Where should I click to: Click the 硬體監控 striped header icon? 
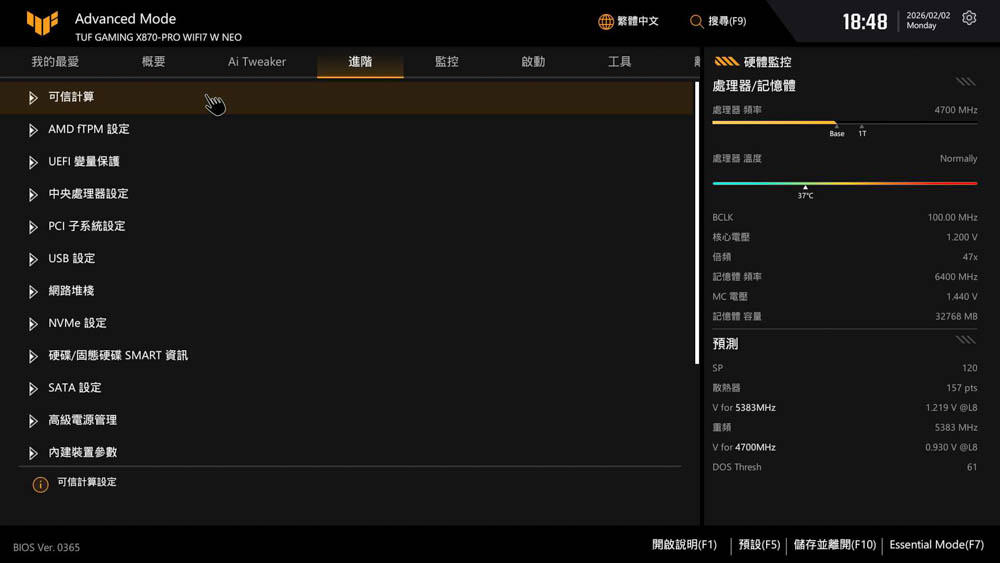click(726, 62)
